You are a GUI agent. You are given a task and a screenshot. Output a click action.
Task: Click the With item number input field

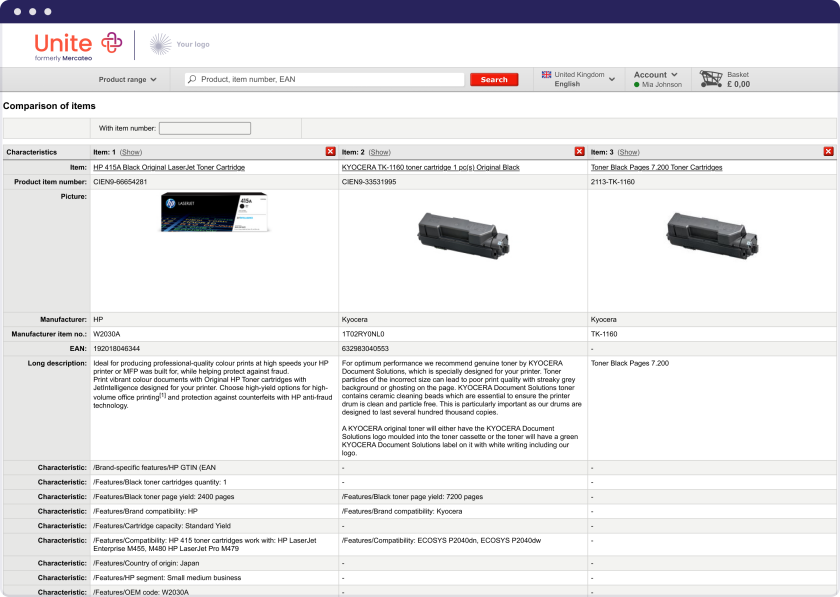click(205, 128)
